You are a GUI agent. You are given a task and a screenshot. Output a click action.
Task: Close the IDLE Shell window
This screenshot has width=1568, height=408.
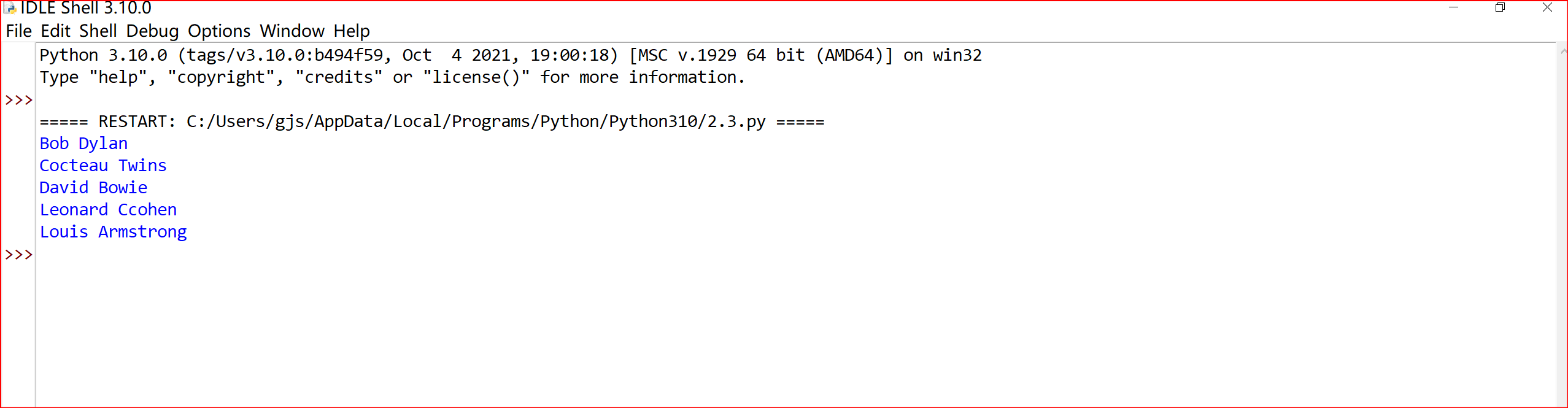[x=1547, y=7]
